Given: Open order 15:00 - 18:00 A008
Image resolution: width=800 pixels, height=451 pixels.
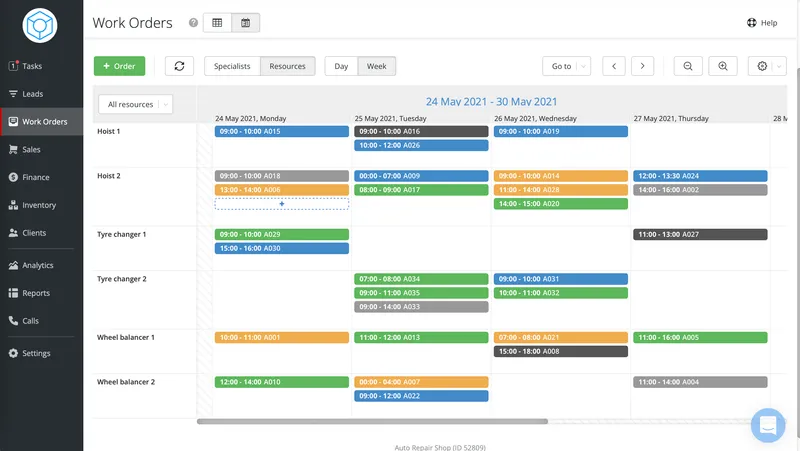Looking at the screenshot, I should (561, 352).
